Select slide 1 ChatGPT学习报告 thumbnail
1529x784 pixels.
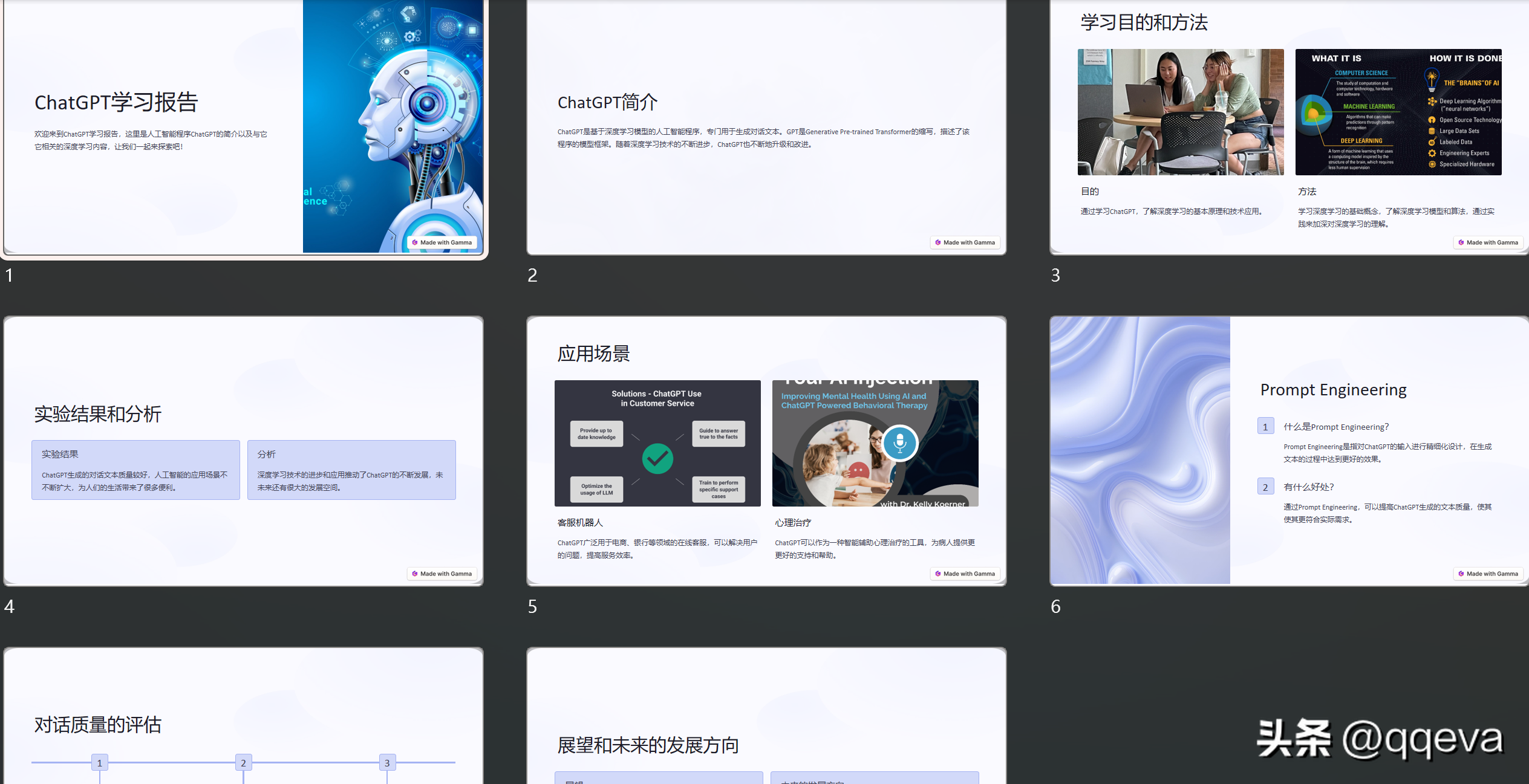[244, 127]
